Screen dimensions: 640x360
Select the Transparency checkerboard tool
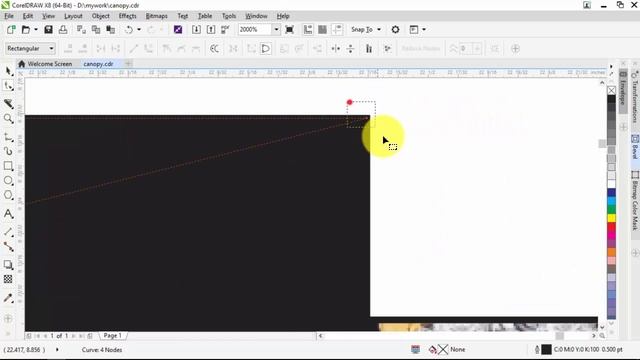[8, 279]
